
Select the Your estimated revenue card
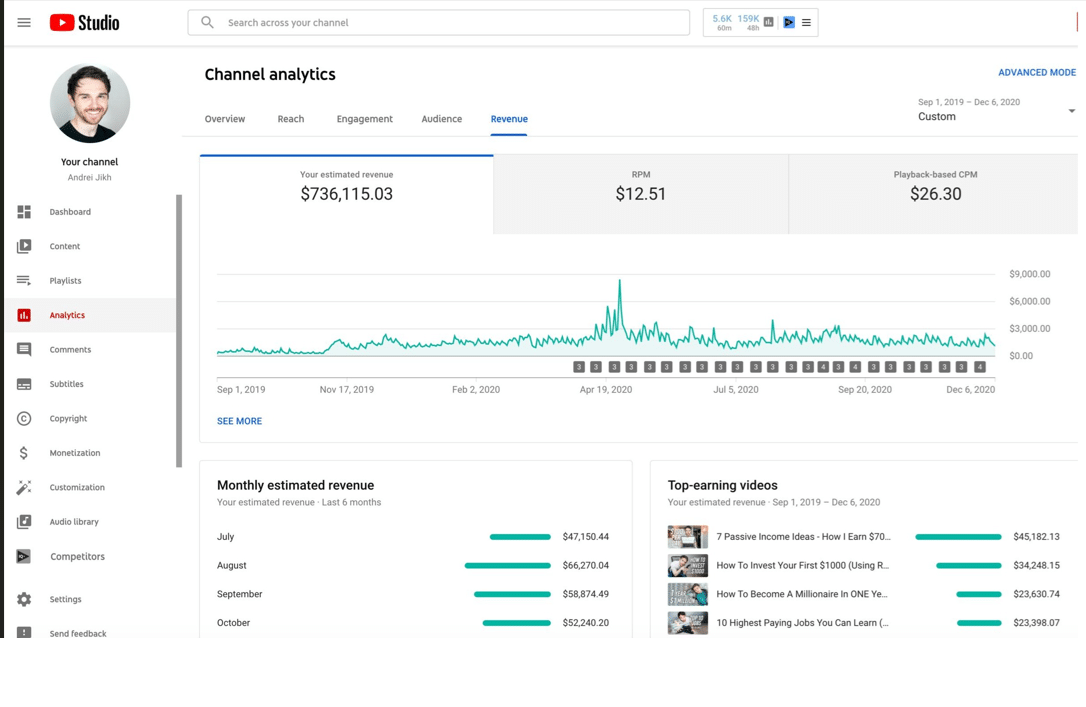click(346, 194)
